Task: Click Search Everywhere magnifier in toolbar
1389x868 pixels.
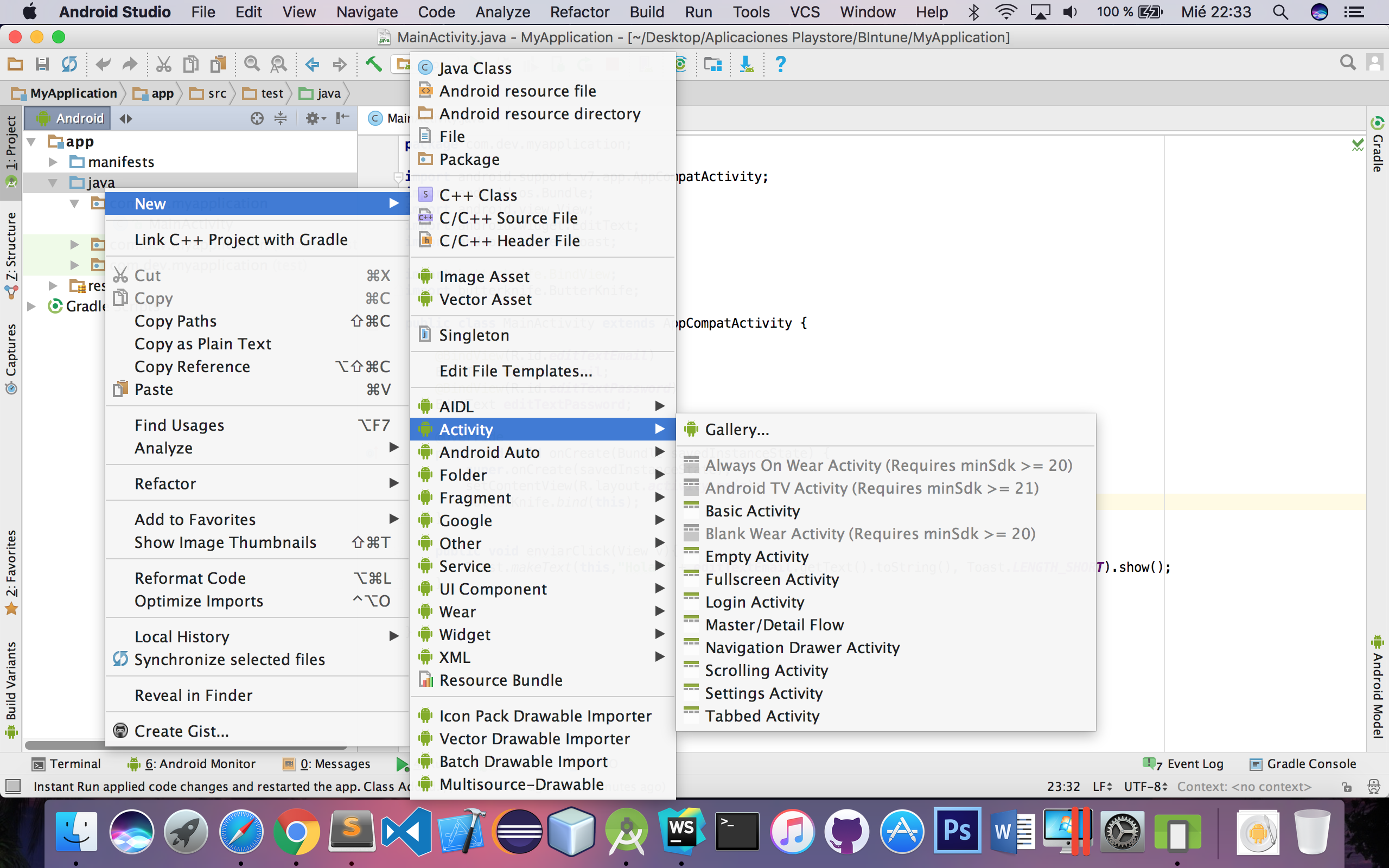Action: pyautogui.click(x=1348, y=62)
